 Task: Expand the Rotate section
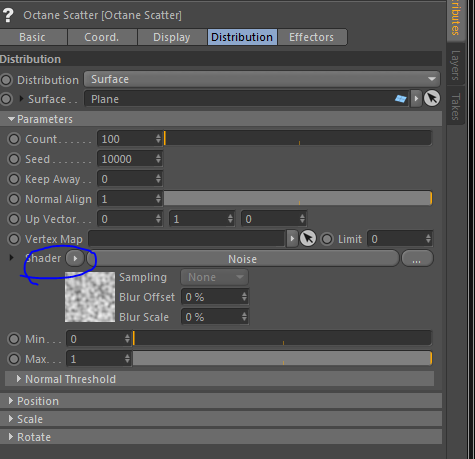(x=11, y=437)
